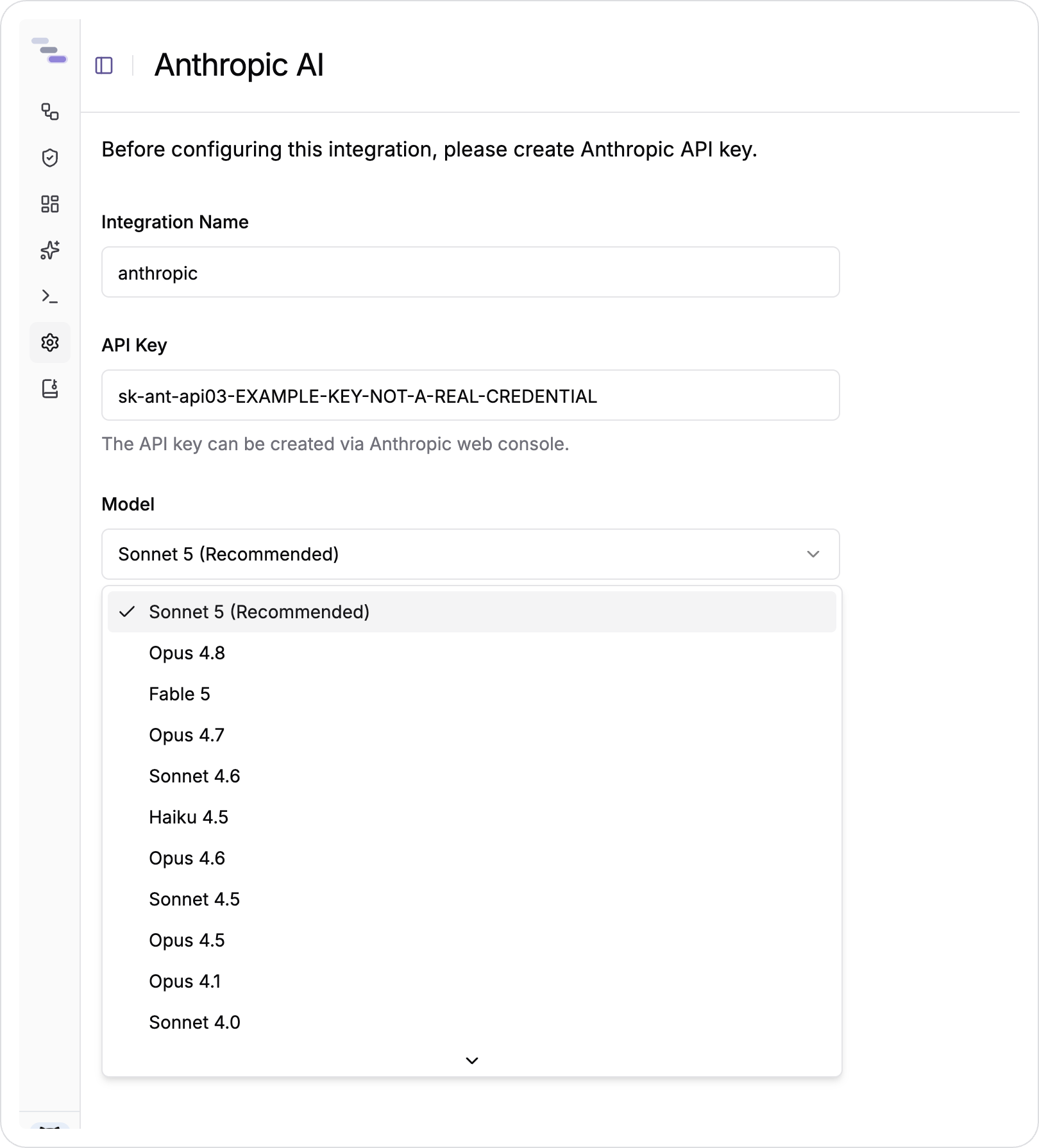
Task: Open the dashboard grid icon
Action: click(50, 204)
